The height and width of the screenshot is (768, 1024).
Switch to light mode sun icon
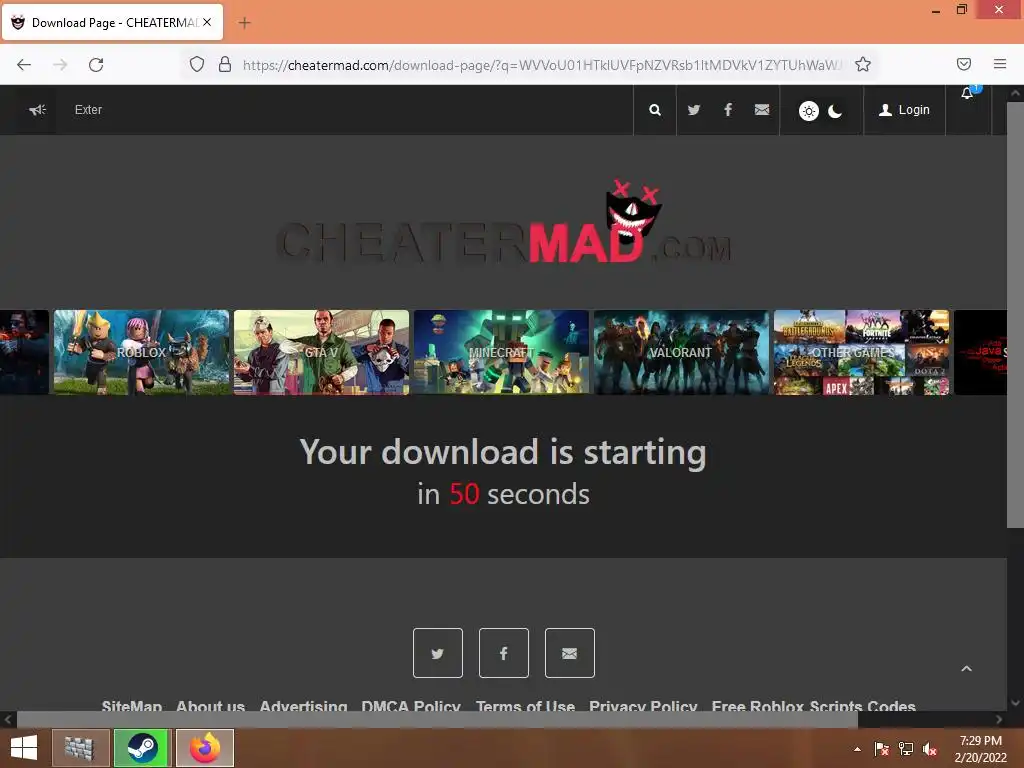[808, 110]
